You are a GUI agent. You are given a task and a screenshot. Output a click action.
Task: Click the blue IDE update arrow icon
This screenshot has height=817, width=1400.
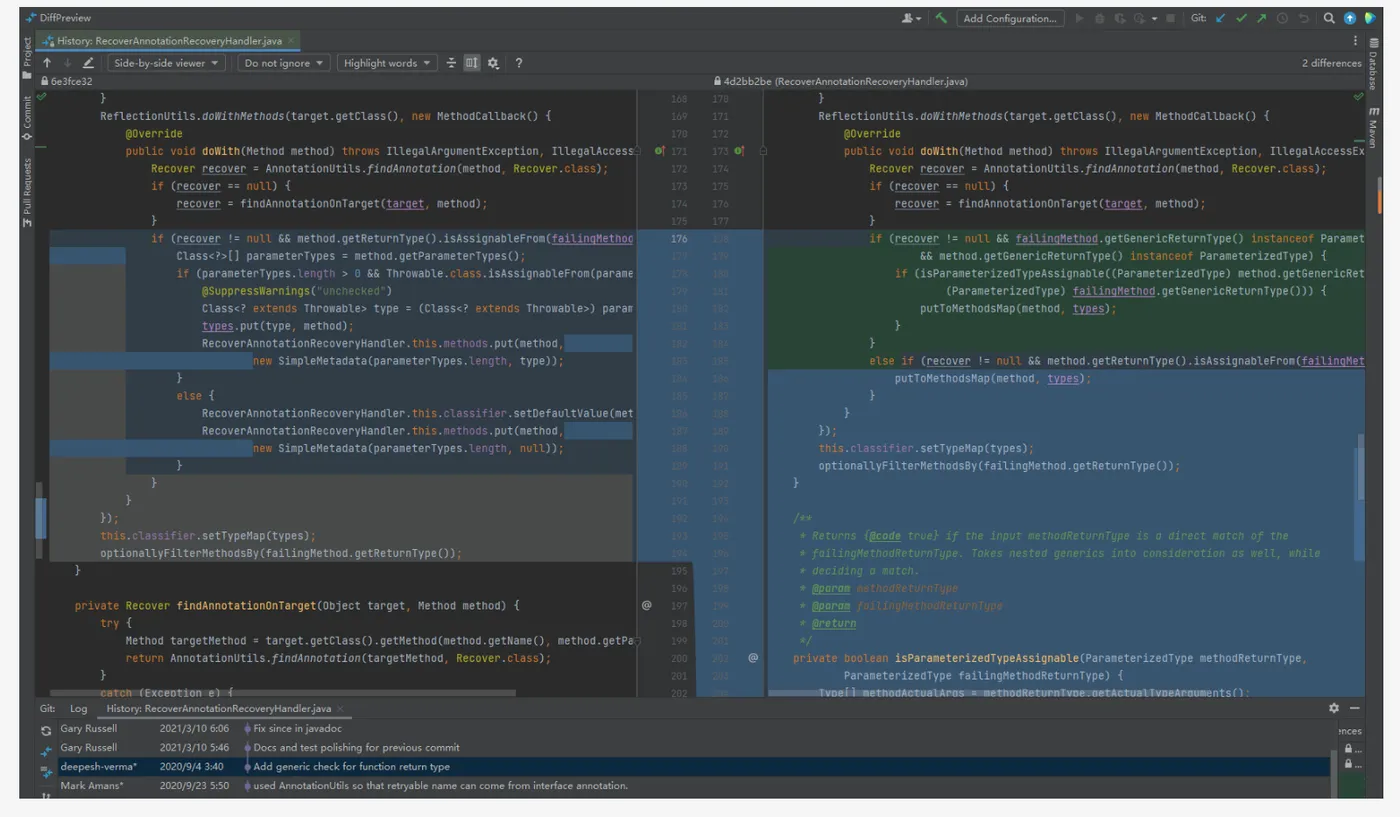1350,18
